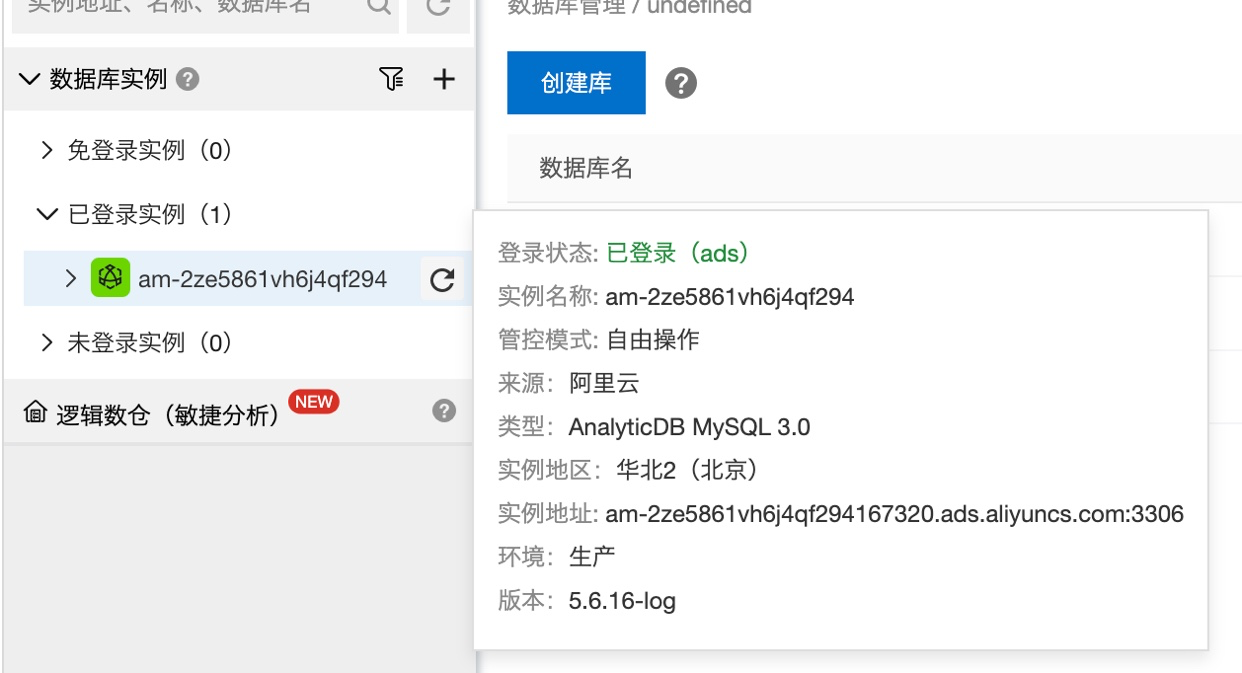Refresh the instance list at top

click(438, 7)
